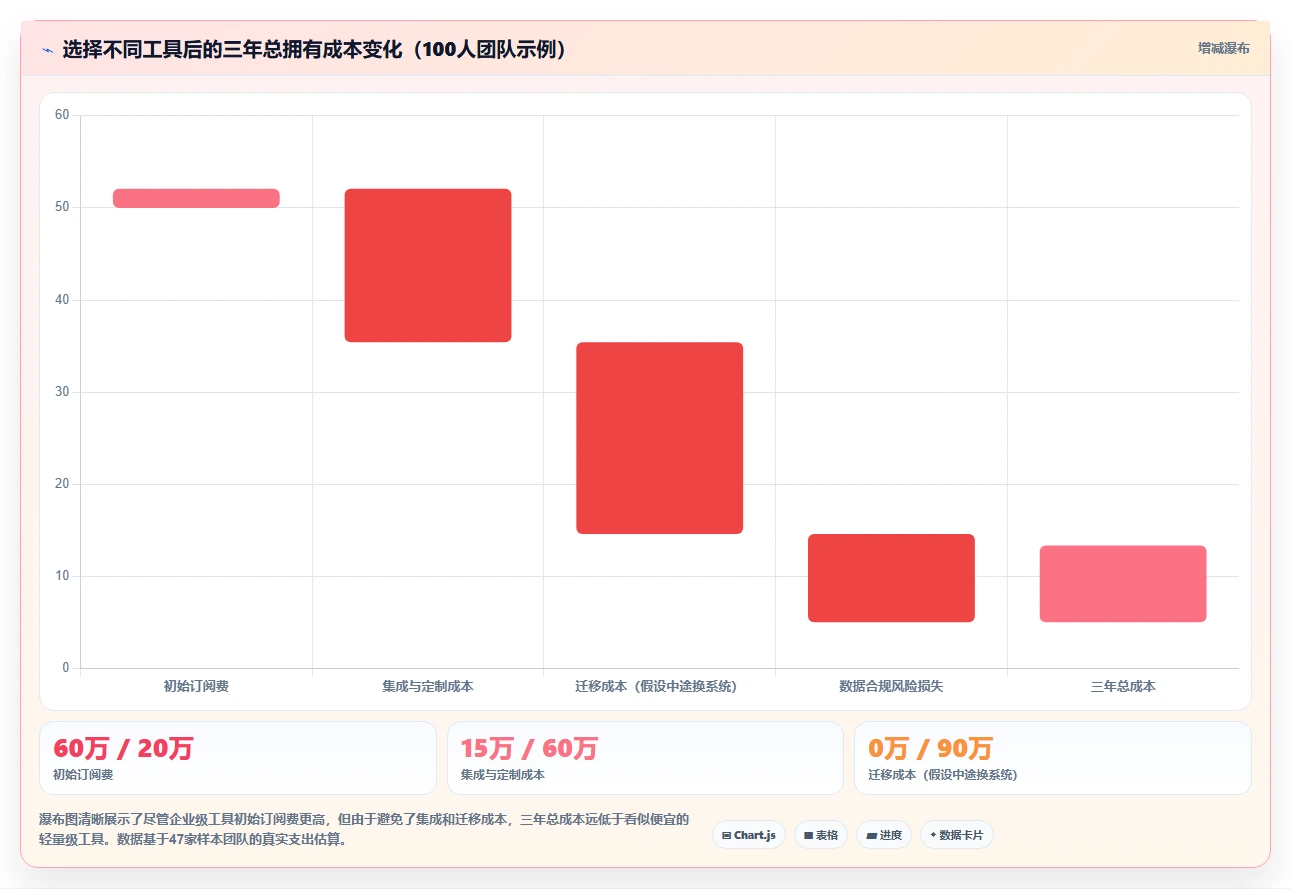Click the chart title 选择不同工具后的三年总拥有成本变化
This screenshot has width=1291, height=889.
[x=315, y=49]
